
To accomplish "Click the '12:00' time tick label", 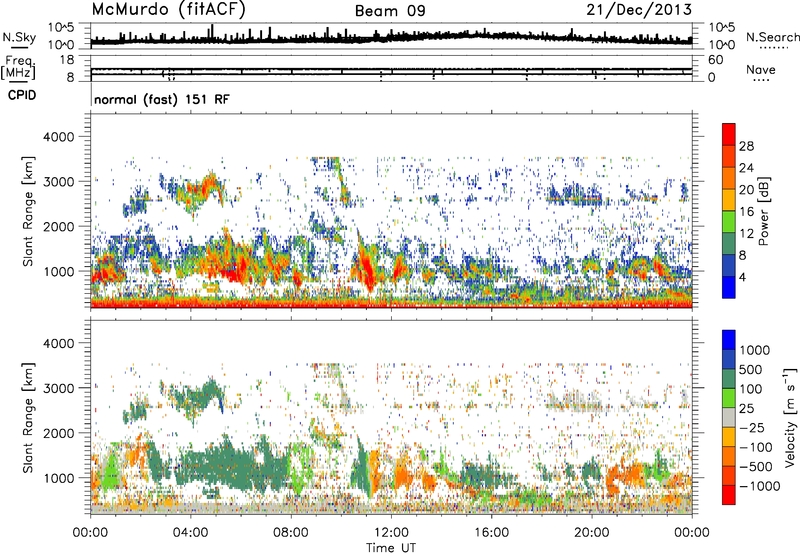I will [x=391, y=533].
